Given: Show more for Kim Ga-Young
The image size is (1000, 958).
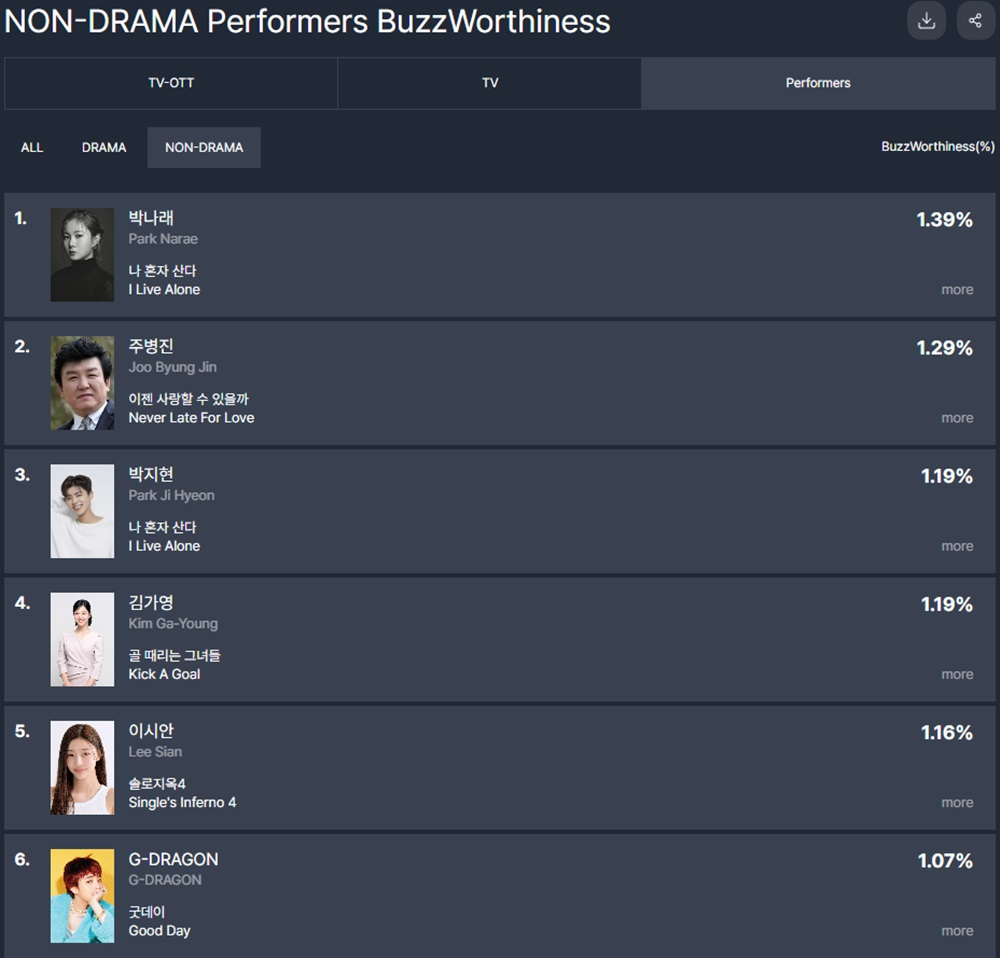Looking at the screenshot, I should pyautogui.click(x=957, y=674).
